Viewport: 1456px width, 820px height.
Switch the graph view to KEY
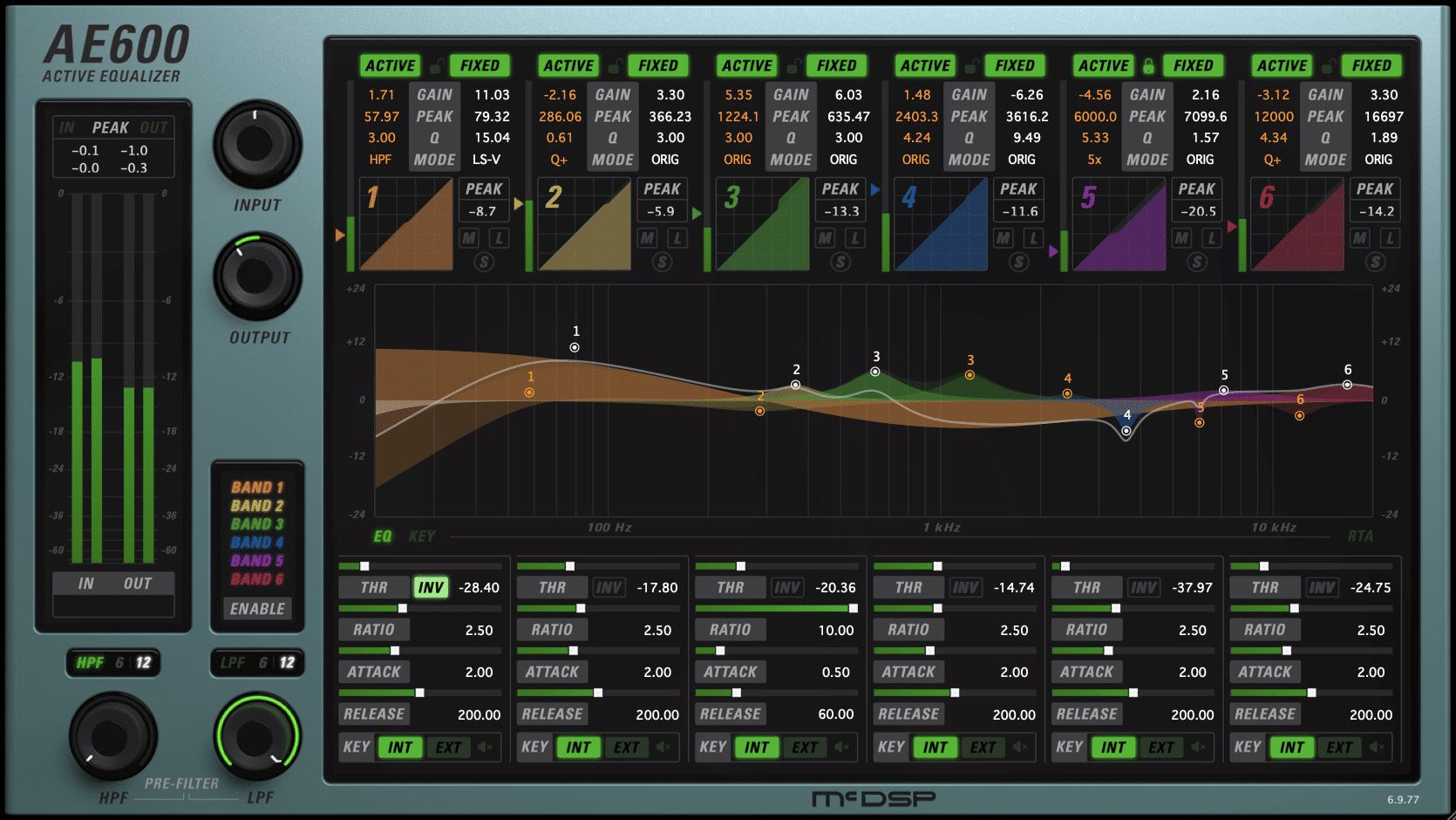(421, 536)
